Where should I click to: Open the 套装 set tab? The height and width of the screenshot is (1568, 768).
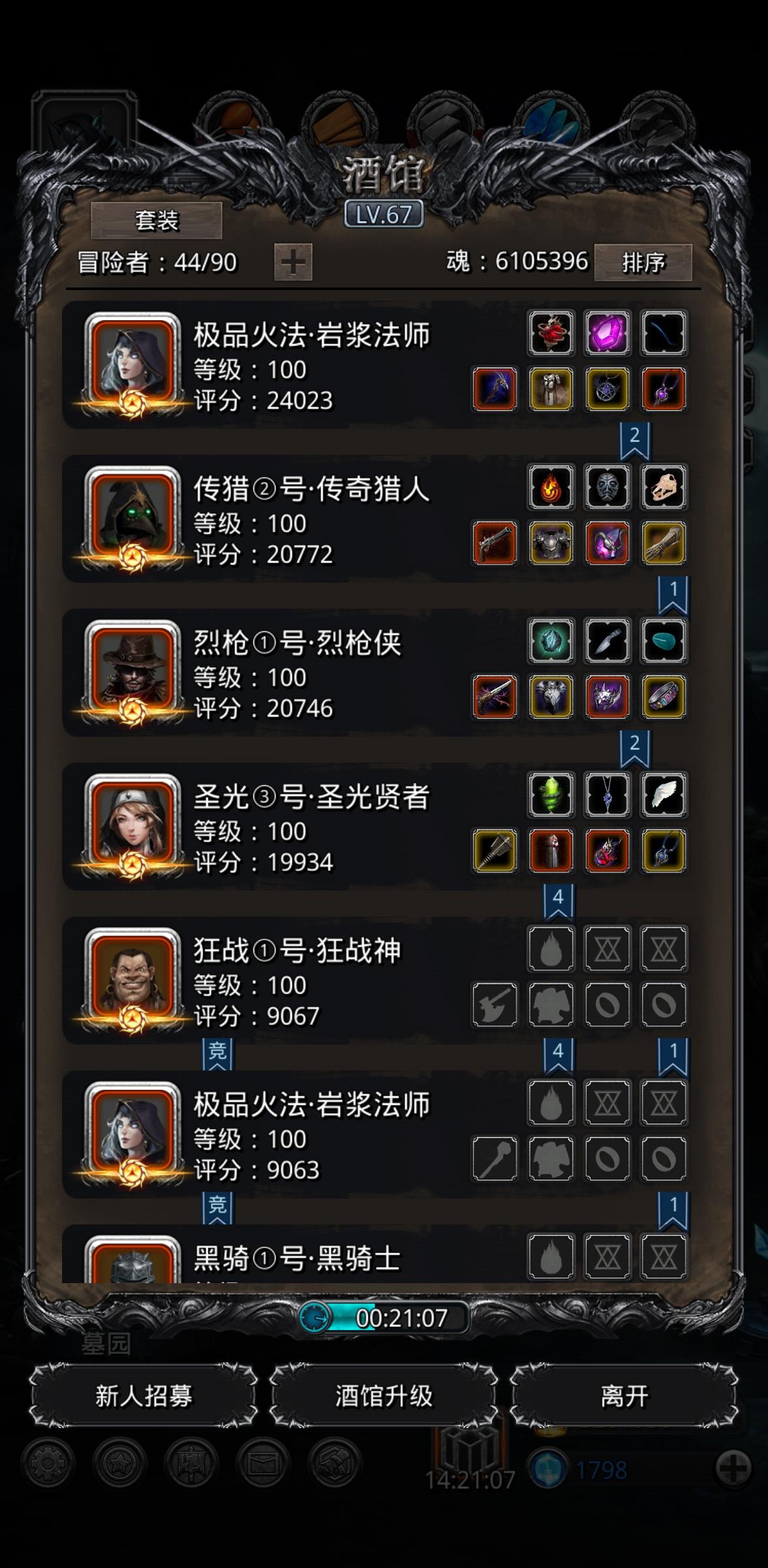click(x=157, y=220)
